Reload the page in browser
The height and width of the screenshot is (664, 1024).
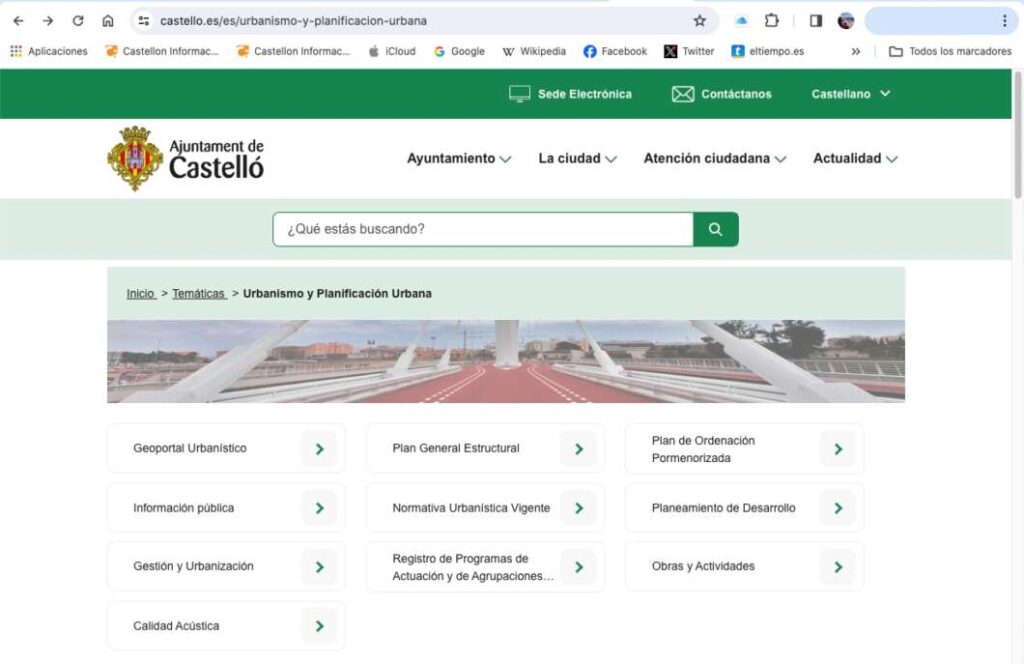(x=78, y=21)
